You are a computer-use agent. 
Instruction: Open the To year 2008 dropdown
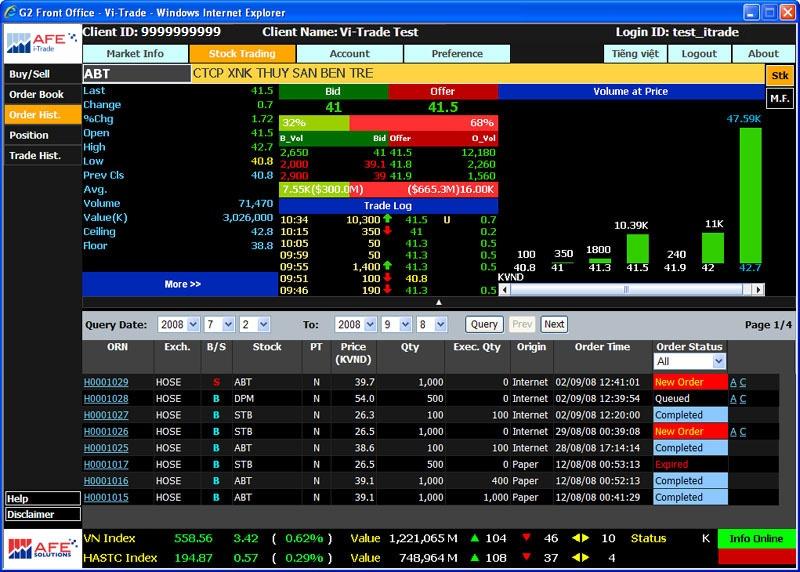(x=356, y=325)
